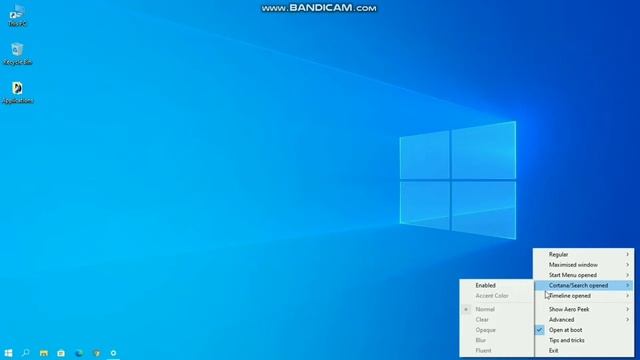
Task: Click the sixth taskbar app icon with gold emblem
Action: click(97, 353)
